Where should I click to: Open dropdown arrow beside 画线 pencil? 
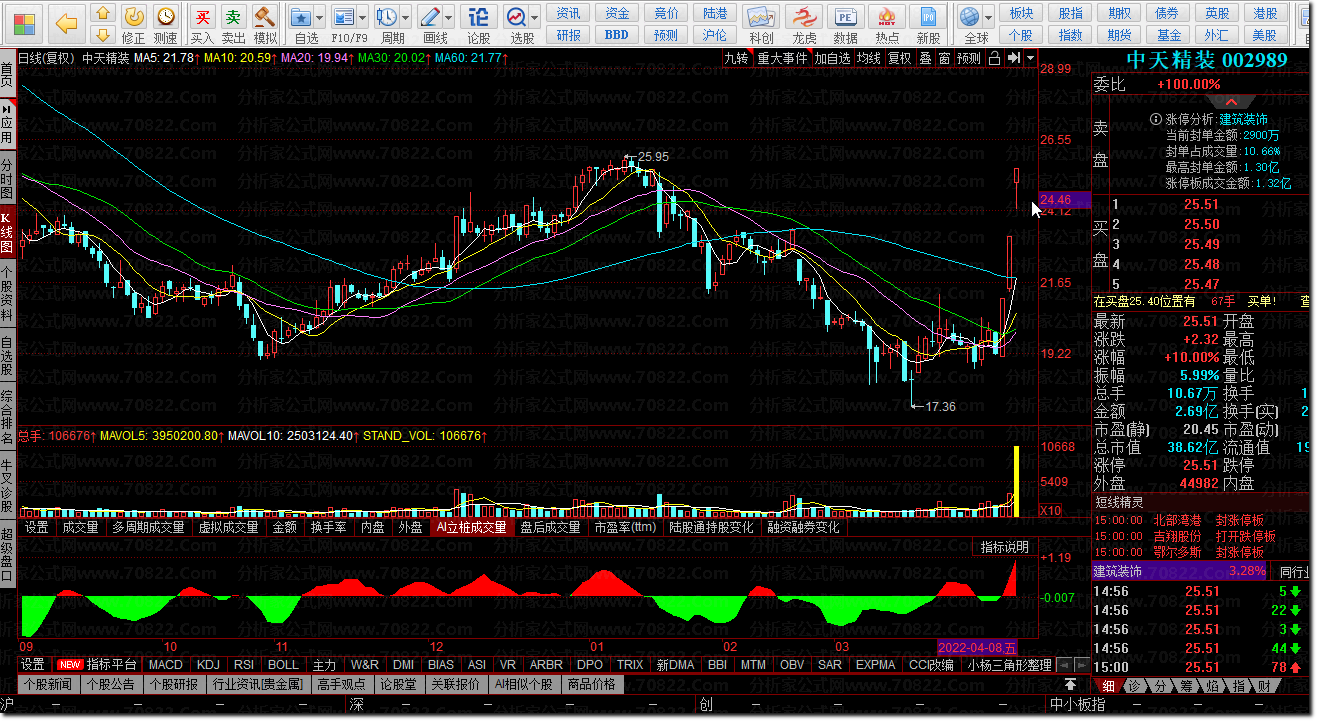pyautogui.click(x=449, y=18)
